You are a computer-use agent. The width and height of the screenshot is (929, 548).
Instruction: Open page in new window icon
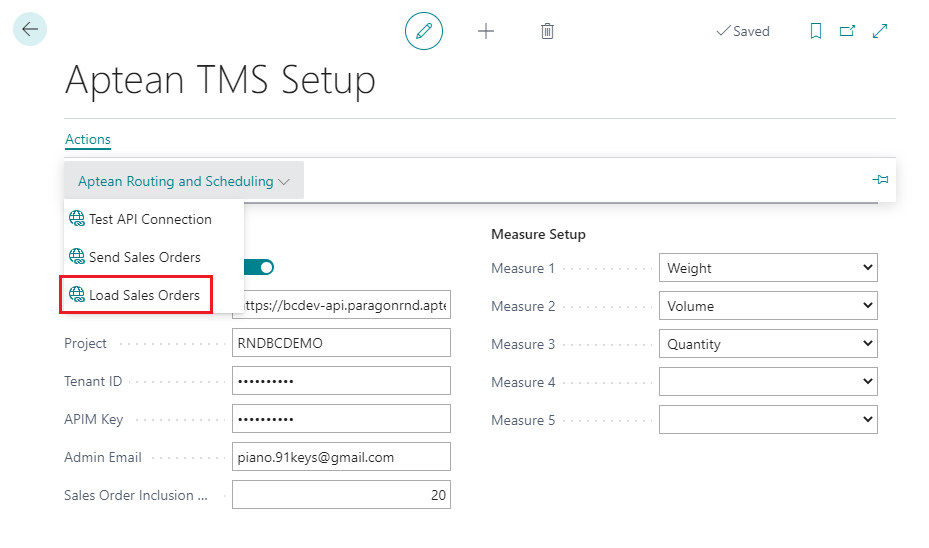tap(847, 31)
